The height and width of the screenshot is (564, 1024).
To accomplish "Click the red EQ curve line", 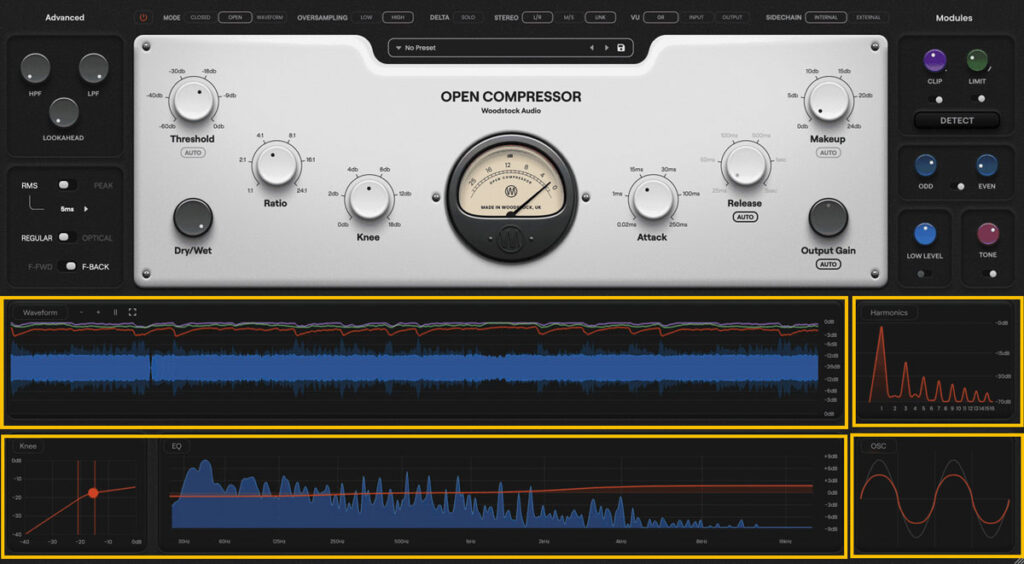I will [x=490, y=492].
